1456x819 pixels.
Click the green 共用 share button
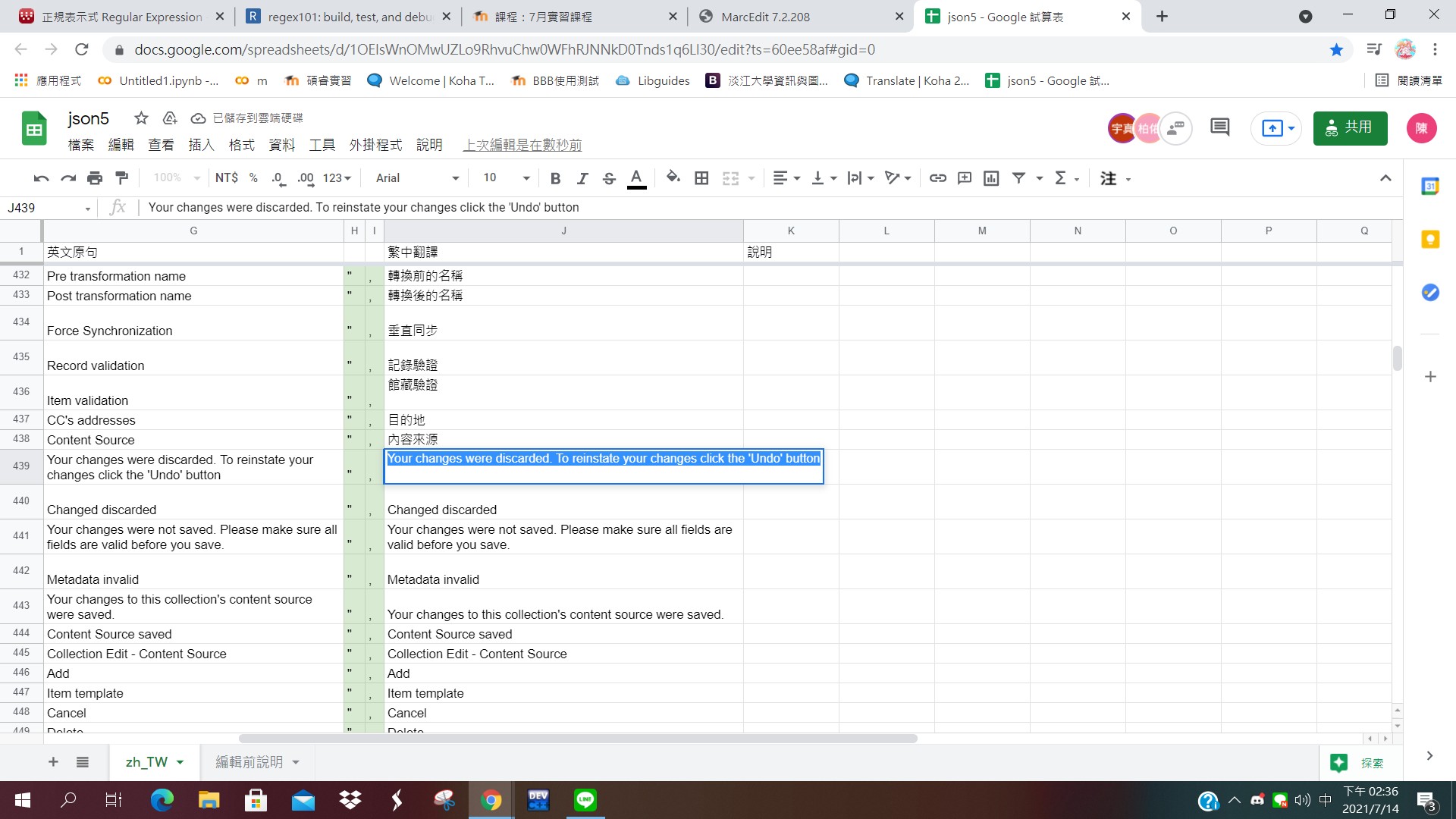click(x=1350, y=127)
